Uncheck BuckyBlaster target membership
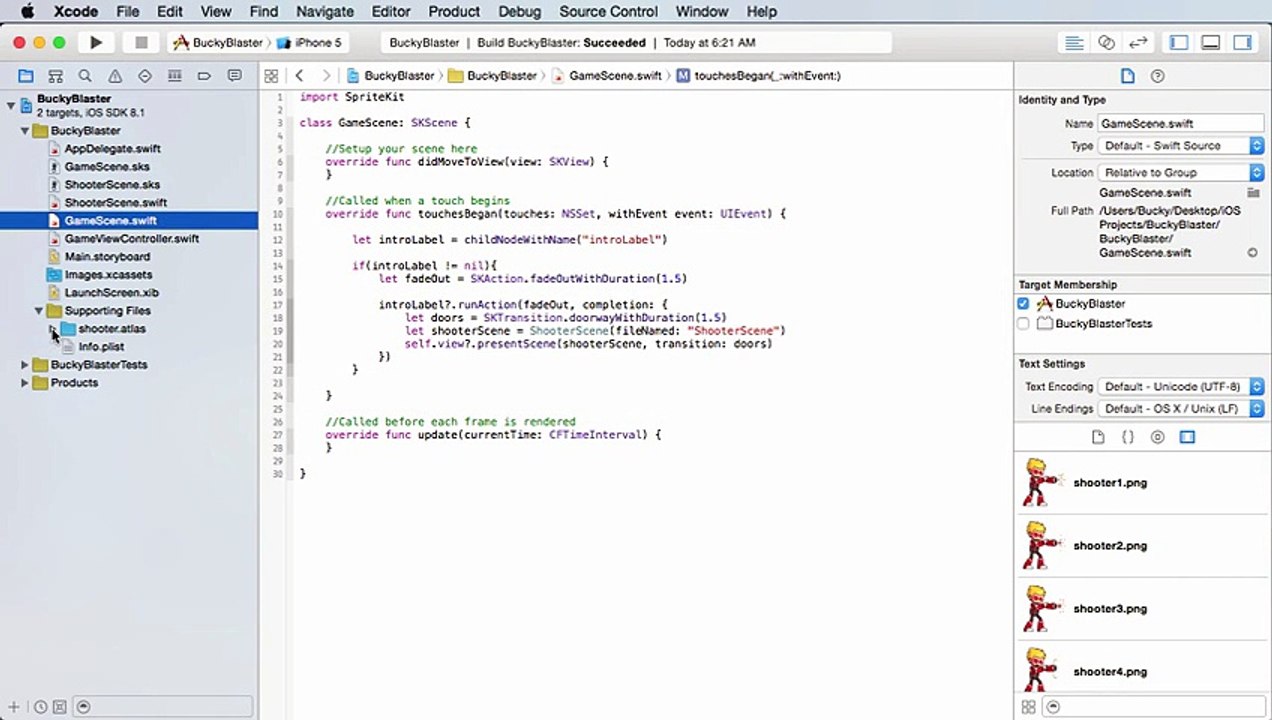This screenshot has height=720, width=1272. [x=1023, y=304]
